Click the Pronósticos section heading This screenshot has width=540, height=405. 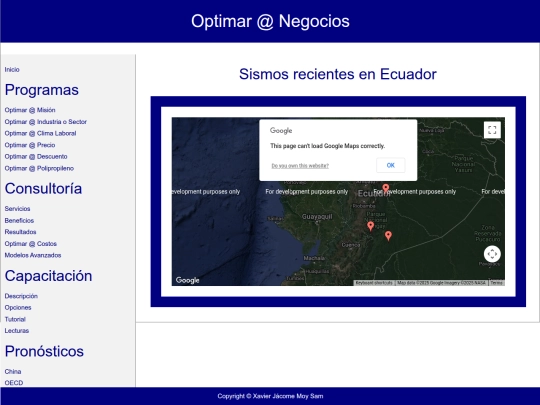click(x=44, y=351)
